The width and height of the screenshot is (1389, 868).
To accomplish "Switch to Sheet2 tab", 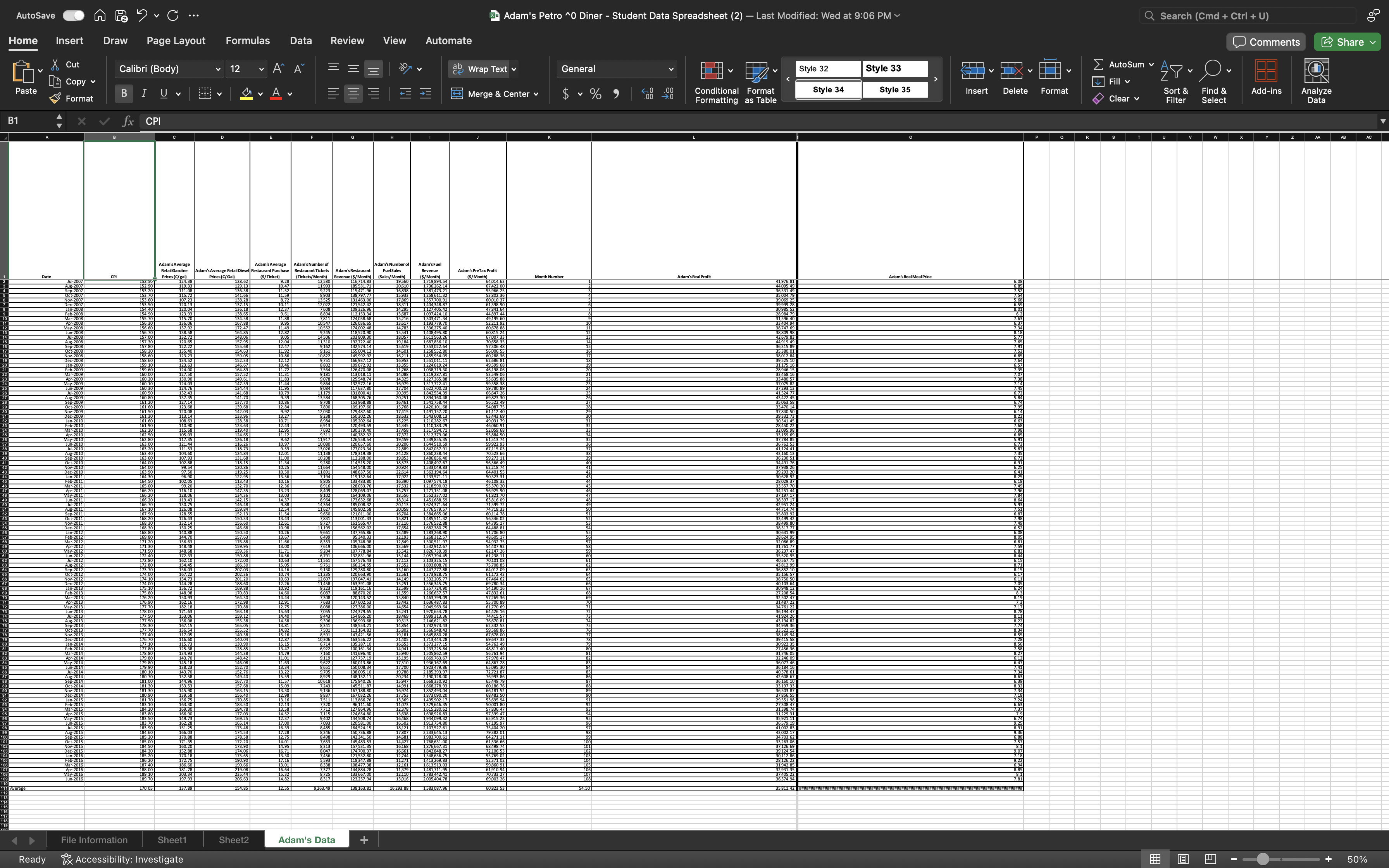I will click(234, 840).
